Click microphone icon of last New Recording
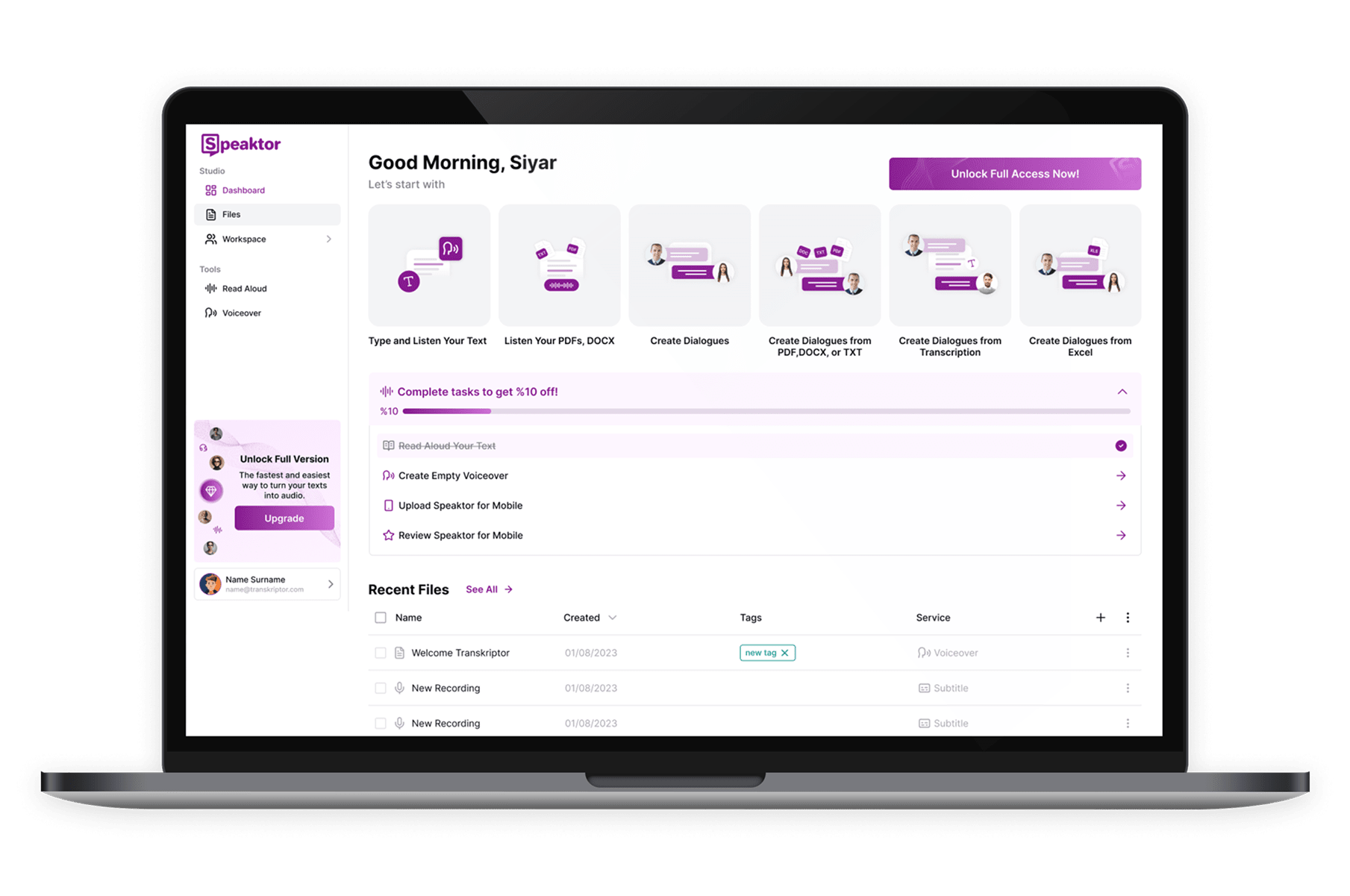Viewport: 1350px width, 896px height. pyautogui.click(x=399, y=723)
